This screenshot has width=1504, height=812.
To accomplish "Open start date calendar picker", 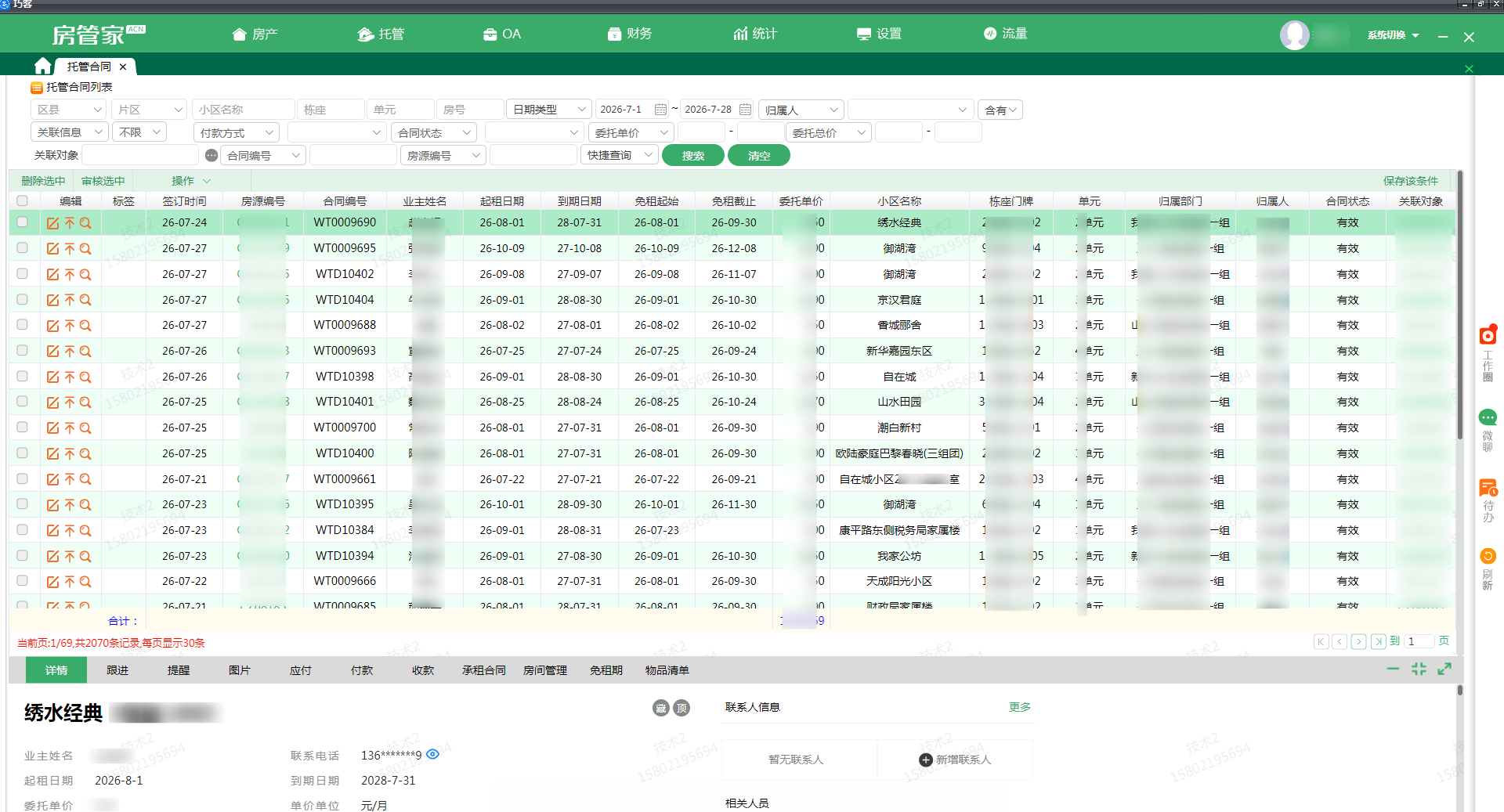I will [x=660, y=110].
